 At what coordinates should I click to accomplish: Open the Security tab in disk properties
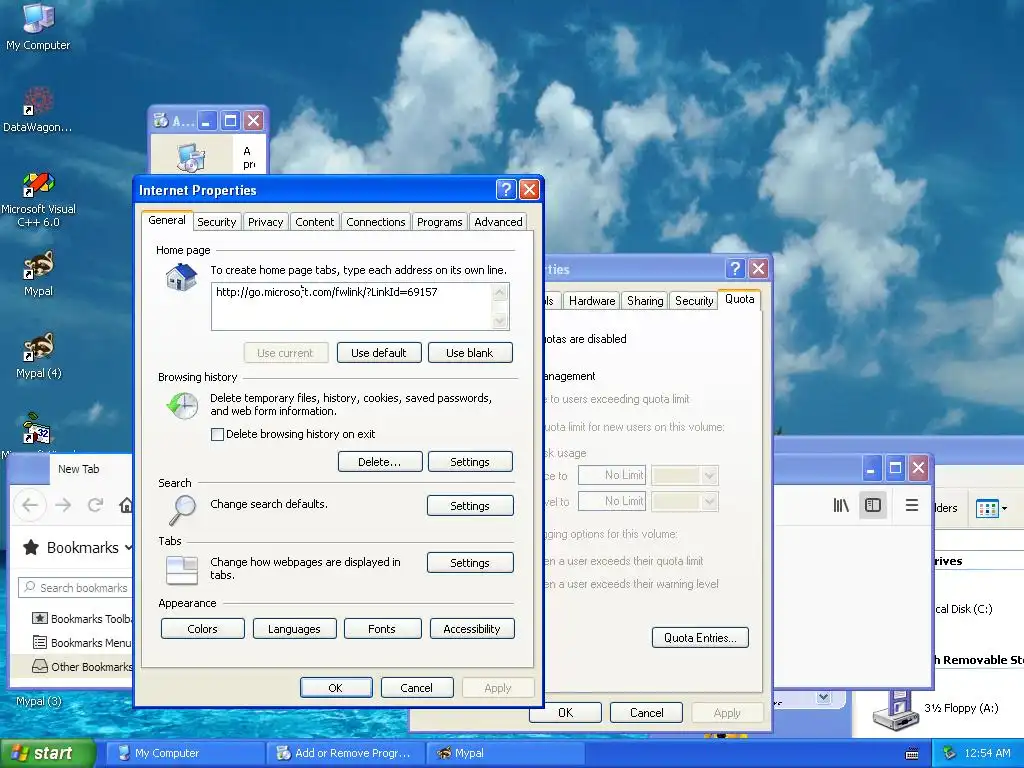pyautogui.click(x=694, y=300)
